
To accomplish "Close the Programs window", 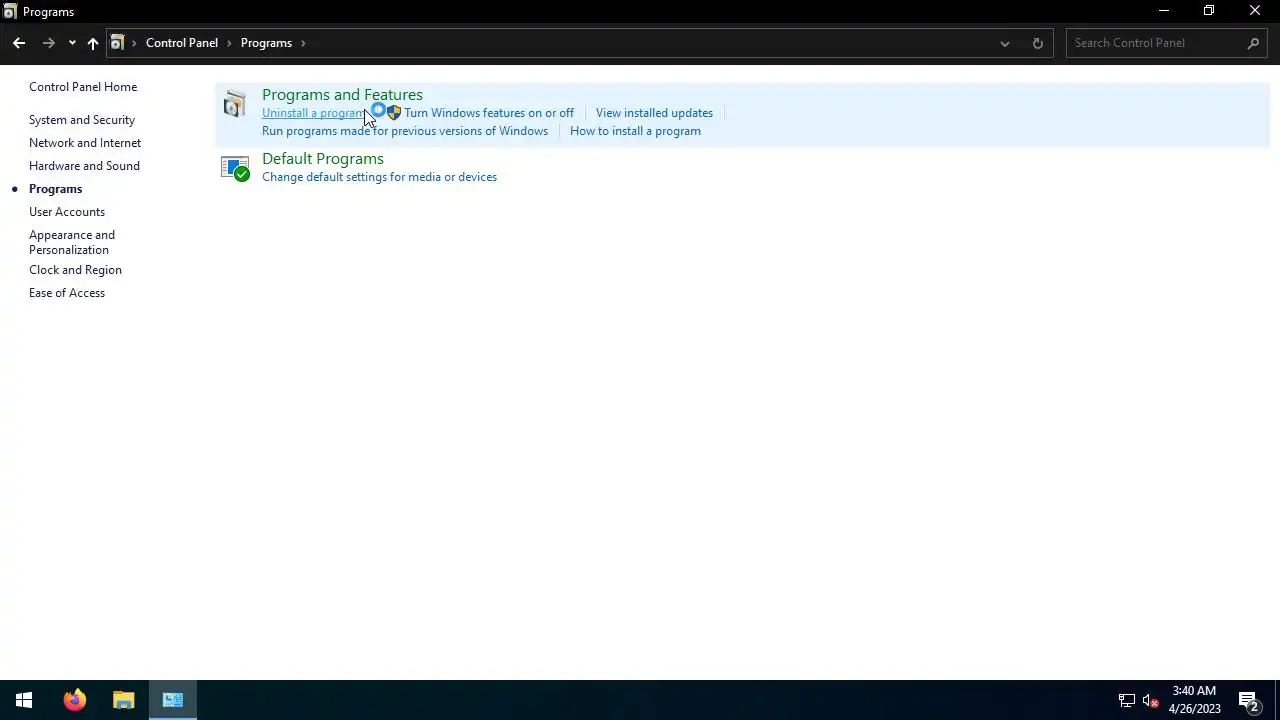I will [x=1255, y=11].
